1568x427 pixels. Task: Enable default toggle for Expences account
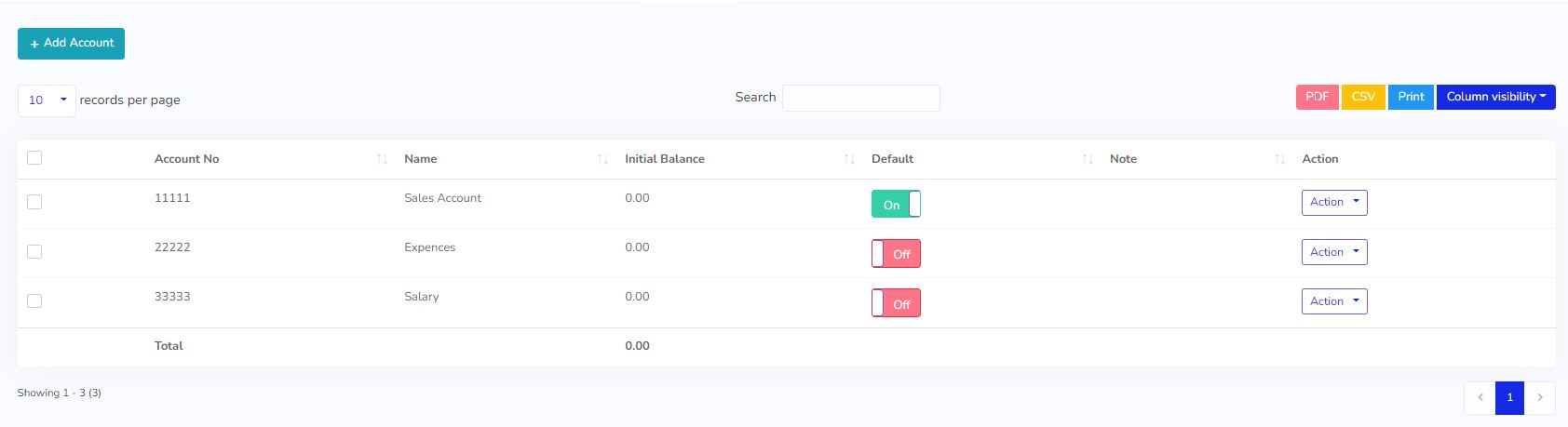[x=896, y=254]
